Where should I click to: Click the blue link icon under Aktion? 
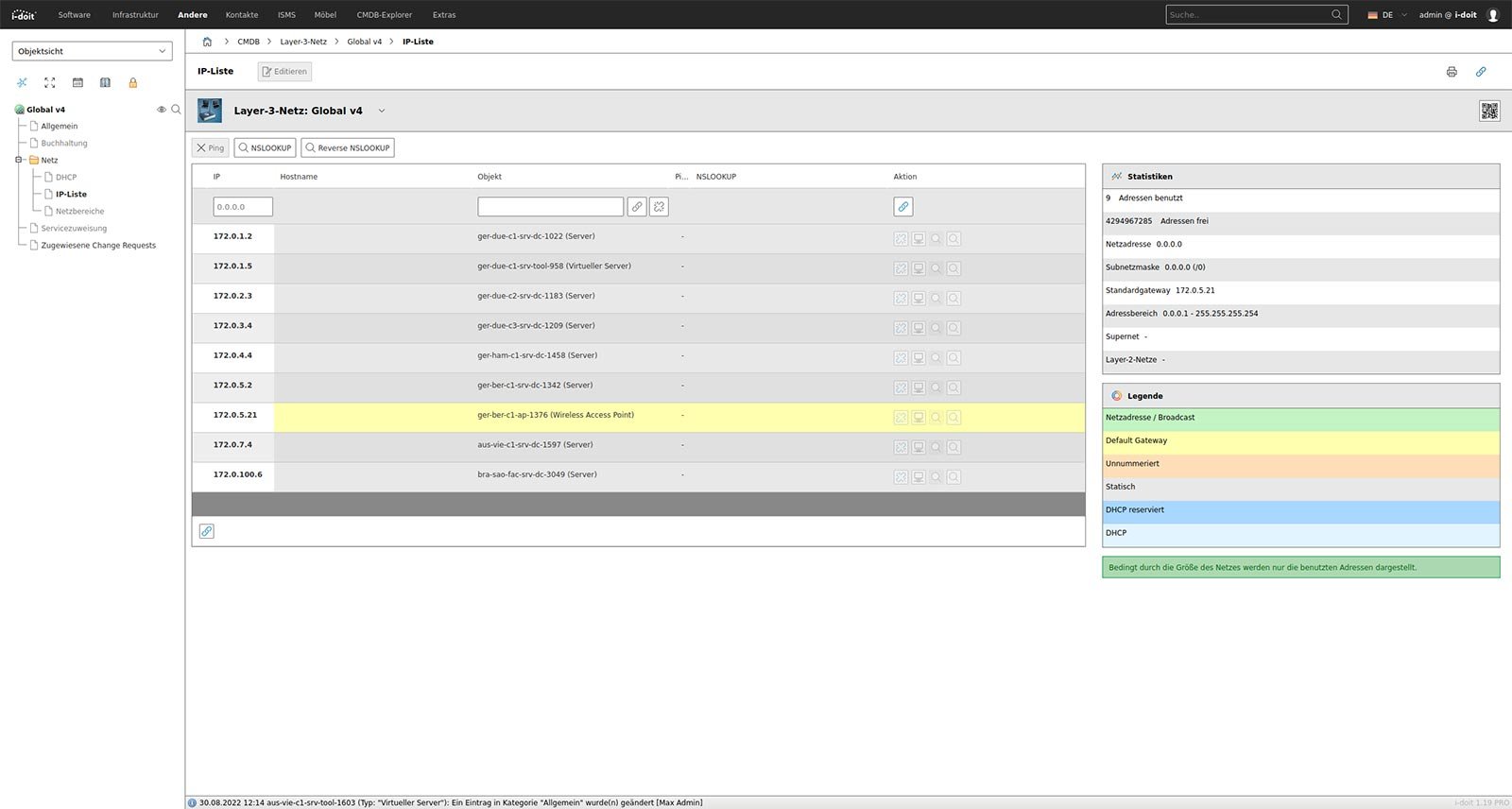click(903, 207)
